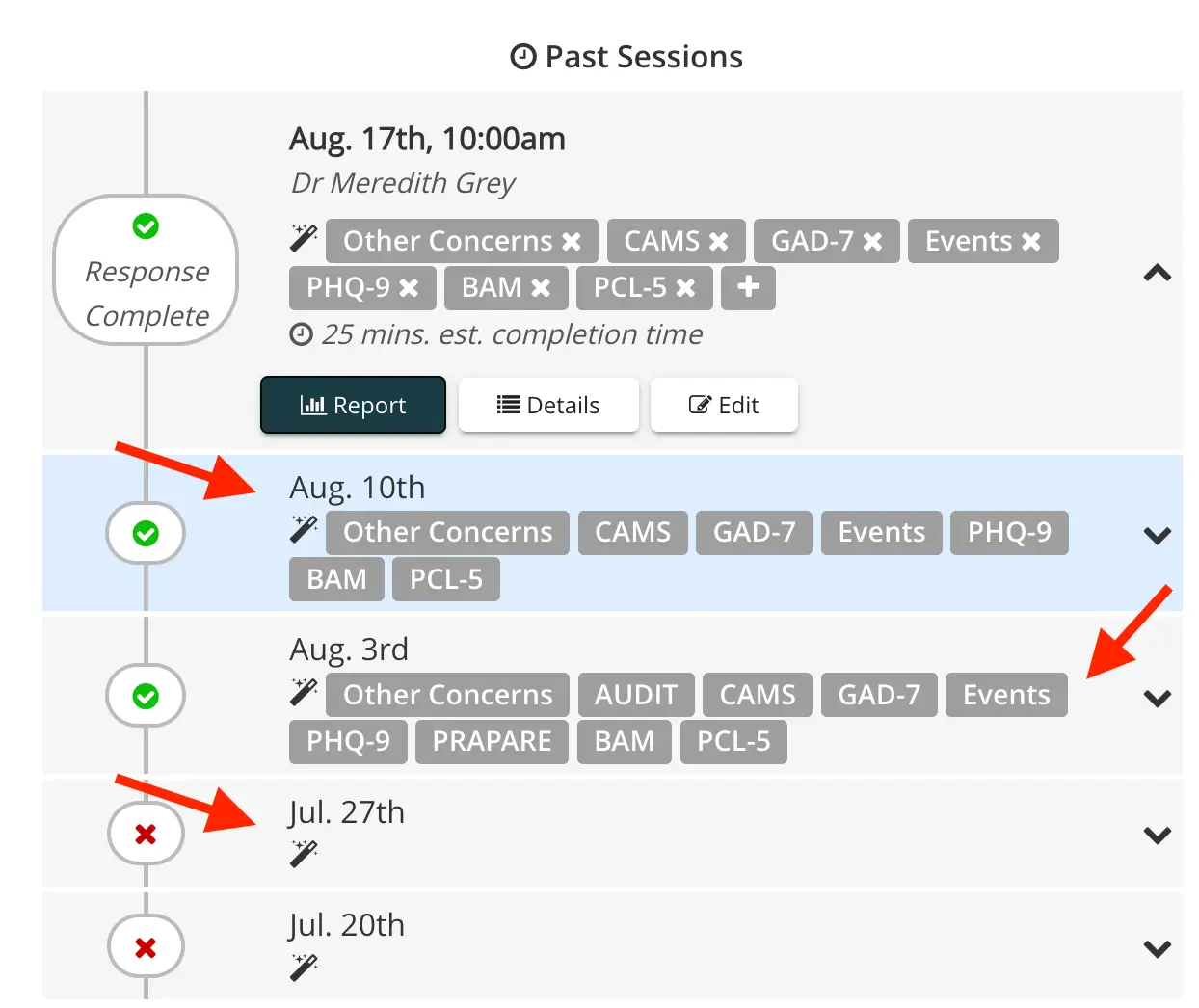Collapse the Aug. 17th session details
The image size is (1199, 1008).
pos(1157,274)
